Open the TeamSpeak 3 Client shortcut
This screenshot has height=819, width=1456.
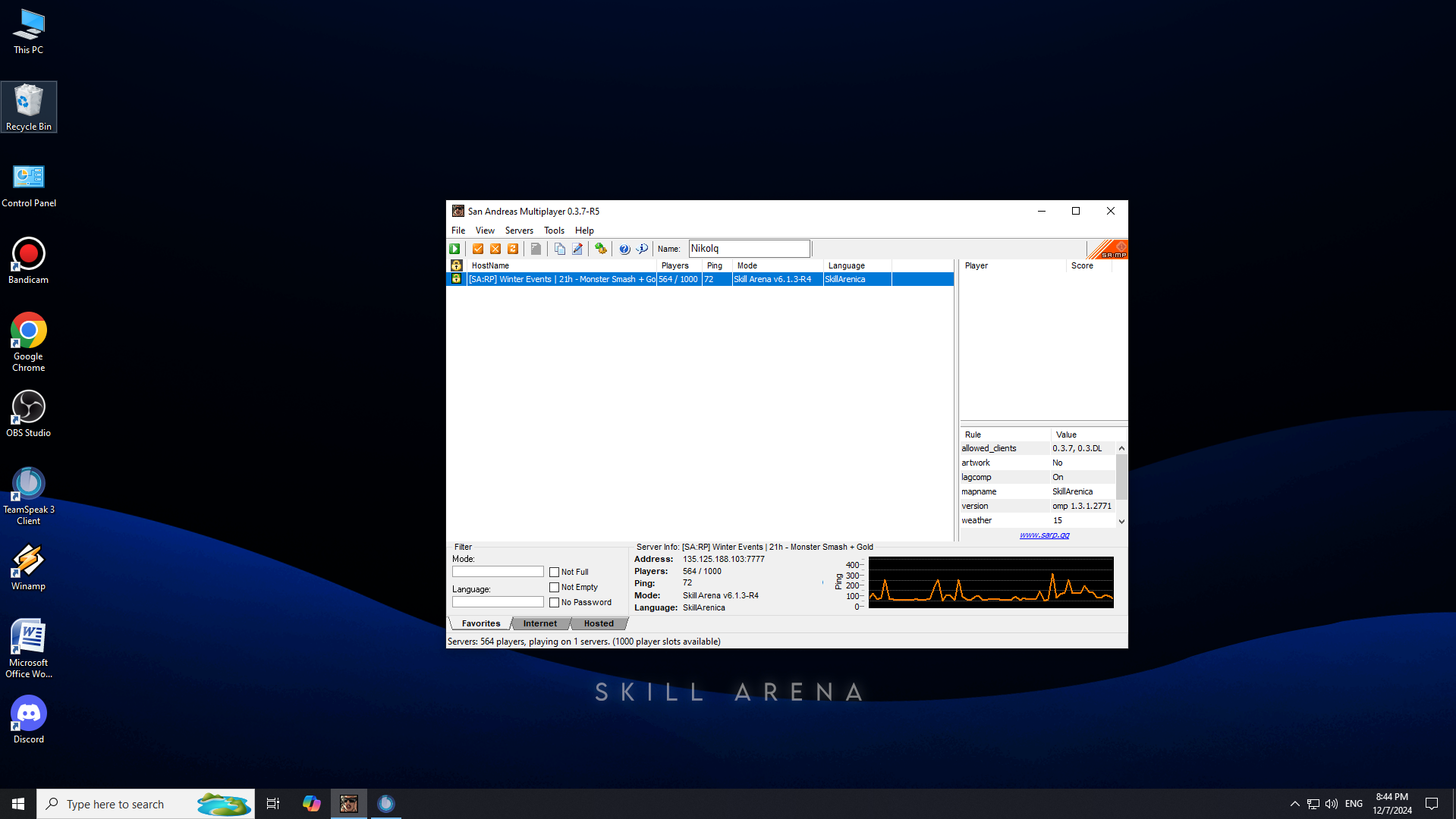pos(29,497)
